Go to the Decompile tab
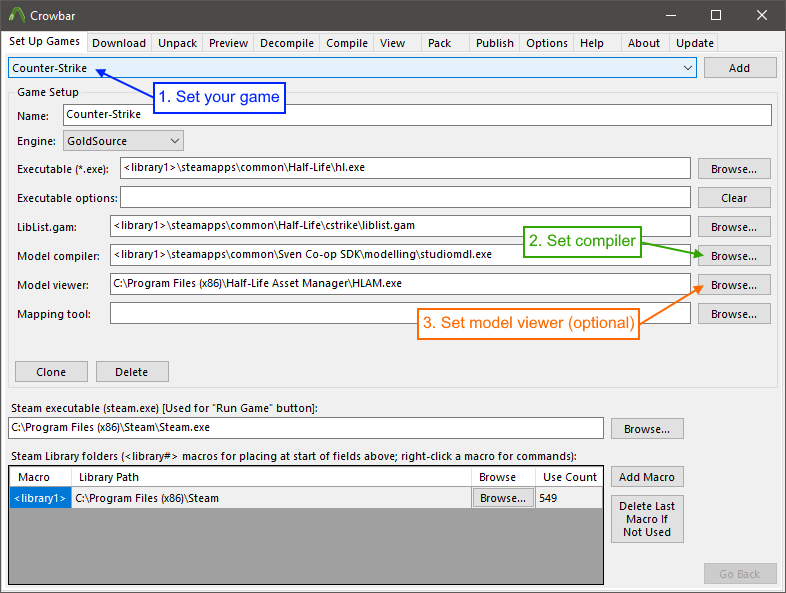The image size is (786, 593). click(x=287, y=43)
